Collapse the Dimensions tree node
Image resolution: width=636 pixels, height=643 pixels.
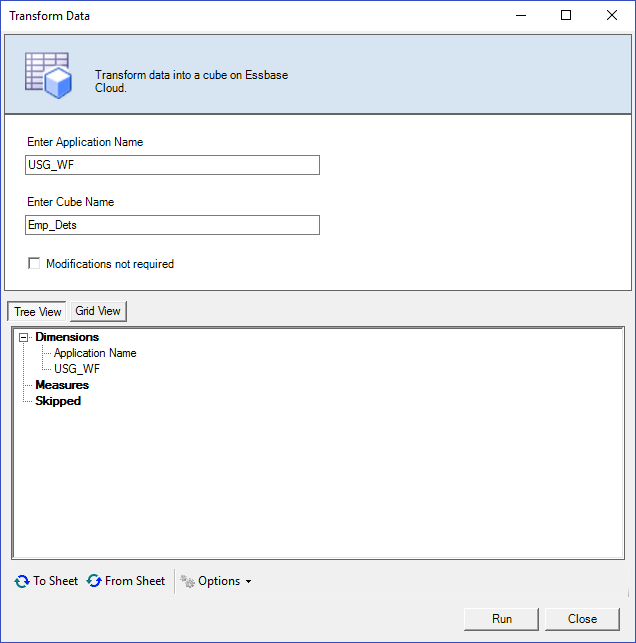coord(24,338)
